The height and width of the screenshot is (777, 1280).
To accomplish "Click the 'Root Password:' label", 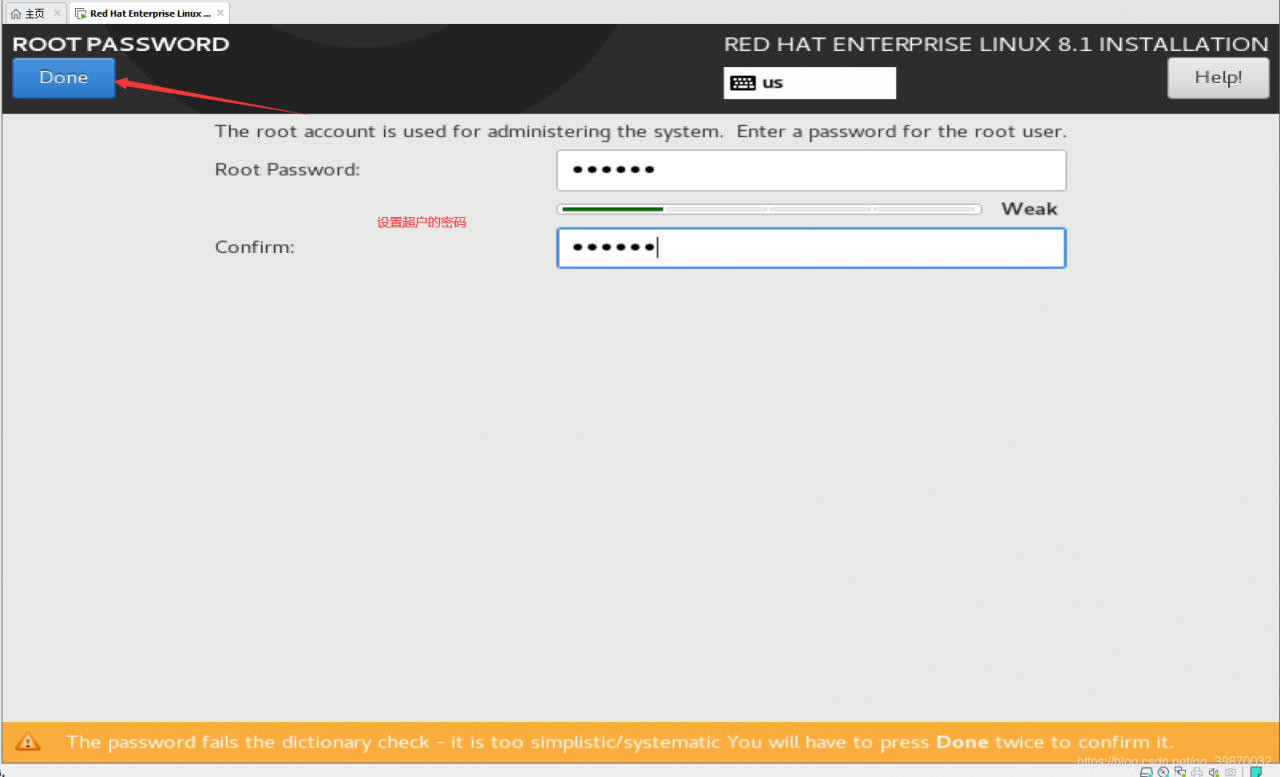I will 287,170.
